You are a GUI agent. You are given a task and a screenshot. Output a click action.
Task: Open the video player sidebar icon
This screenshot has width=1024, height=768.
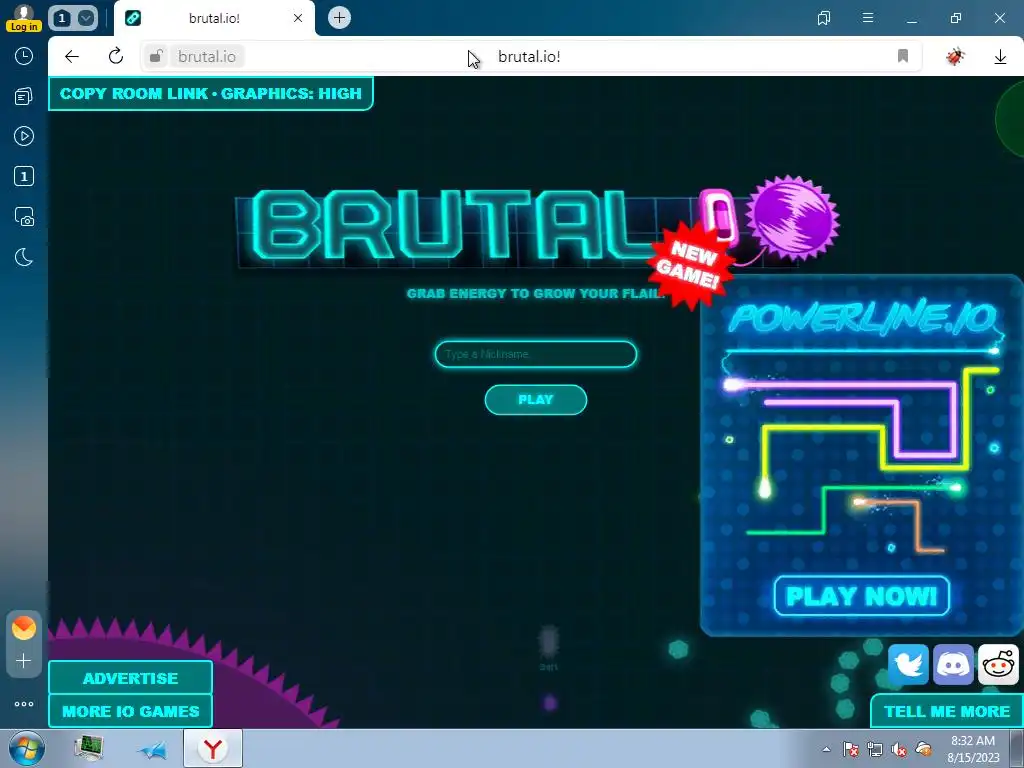24,136
